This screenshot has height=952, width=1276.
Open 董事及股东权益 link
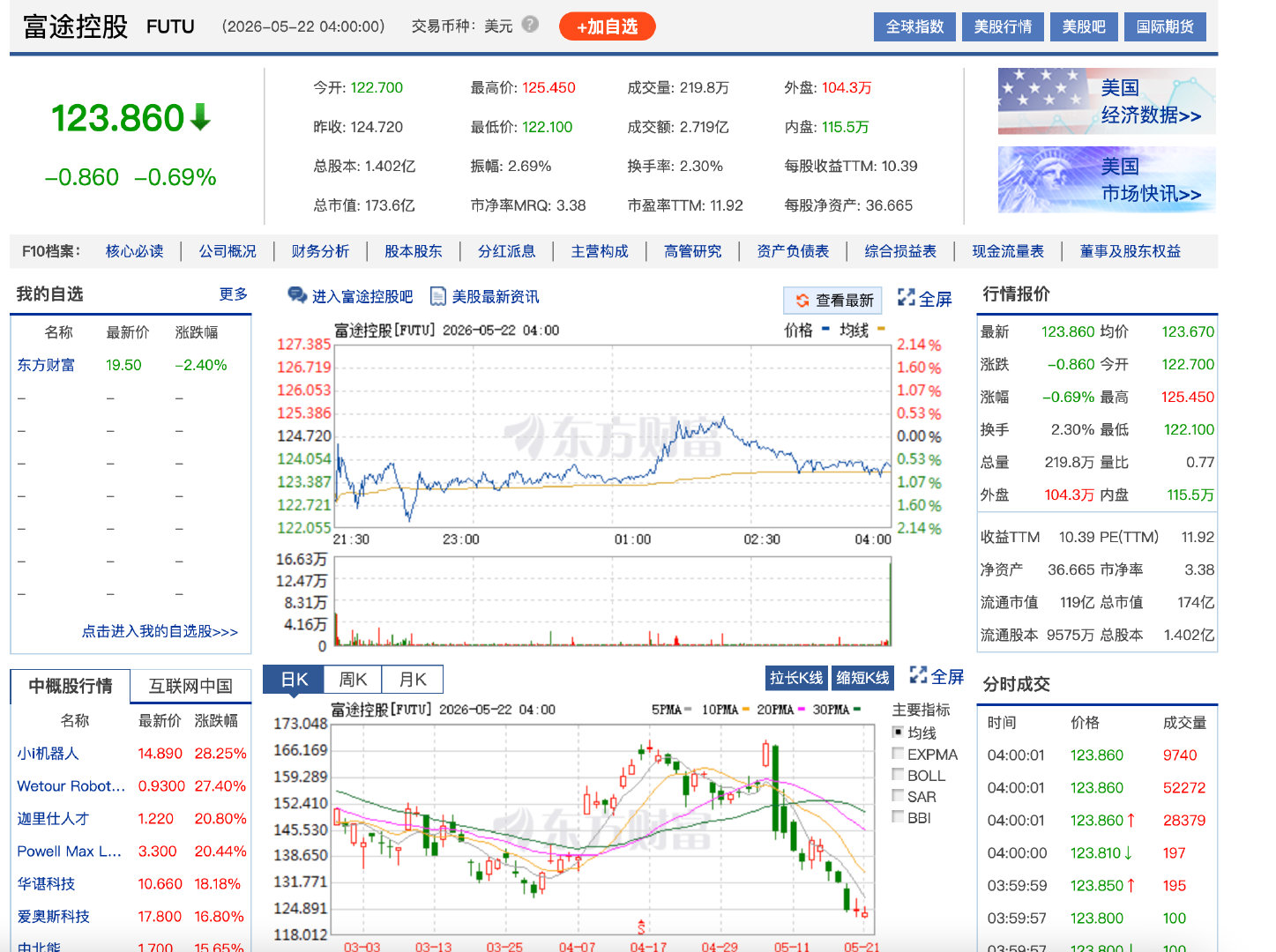click(1130, 251)
